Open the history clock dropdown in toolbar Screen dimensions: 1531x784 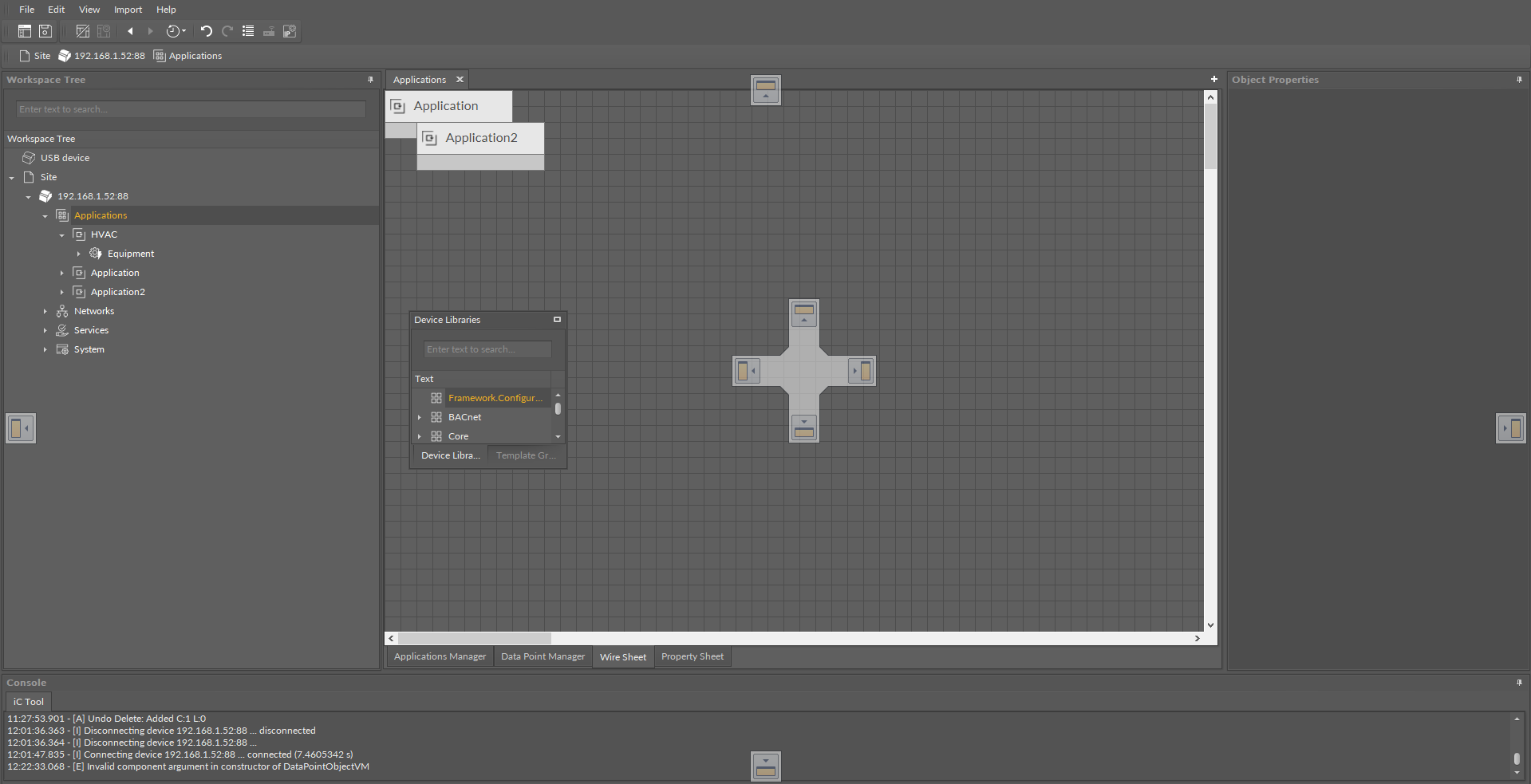[x=176, y=31]
